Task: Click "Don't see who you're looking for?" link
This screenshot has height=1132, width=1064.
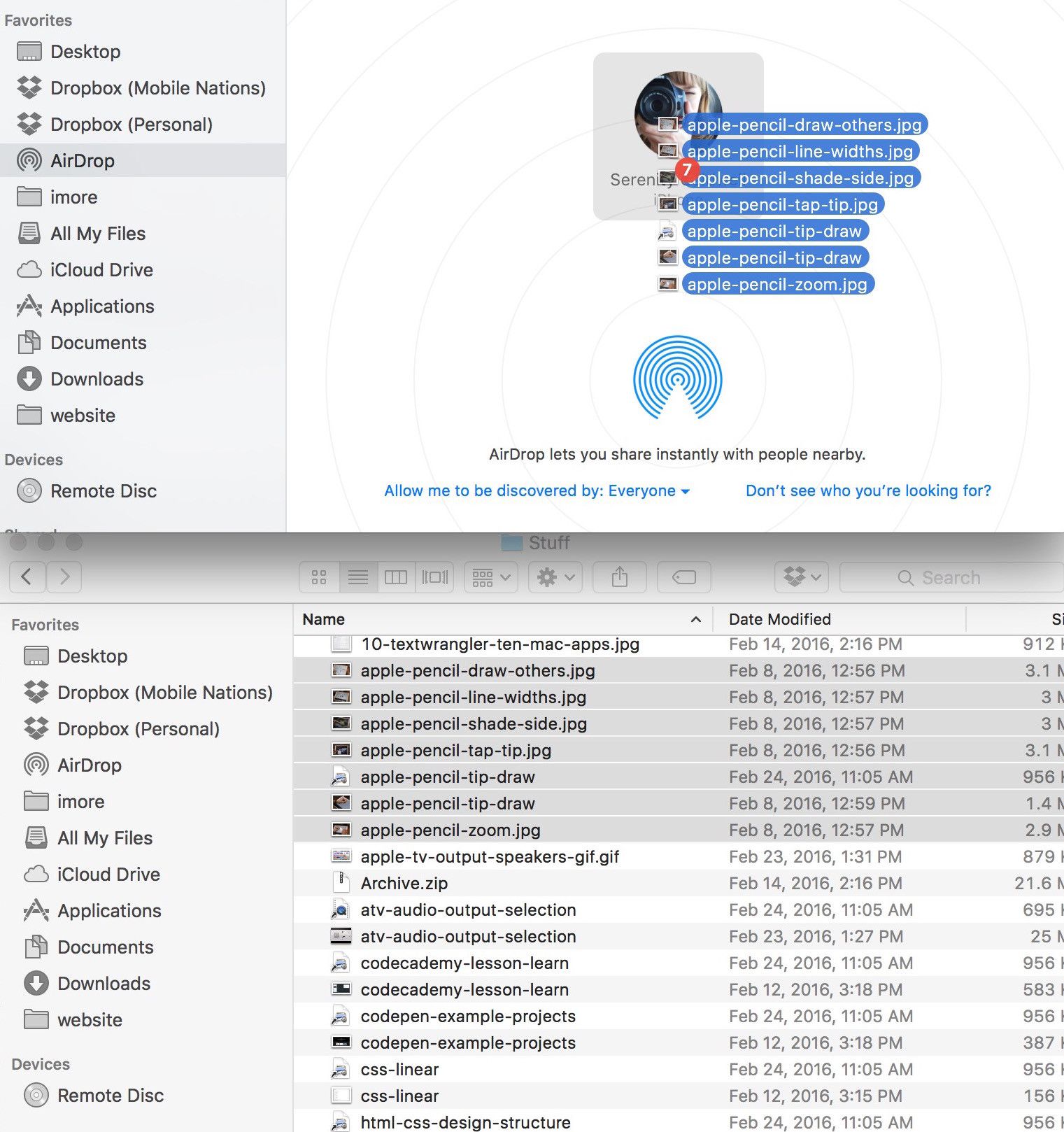Action: [867, 490]
